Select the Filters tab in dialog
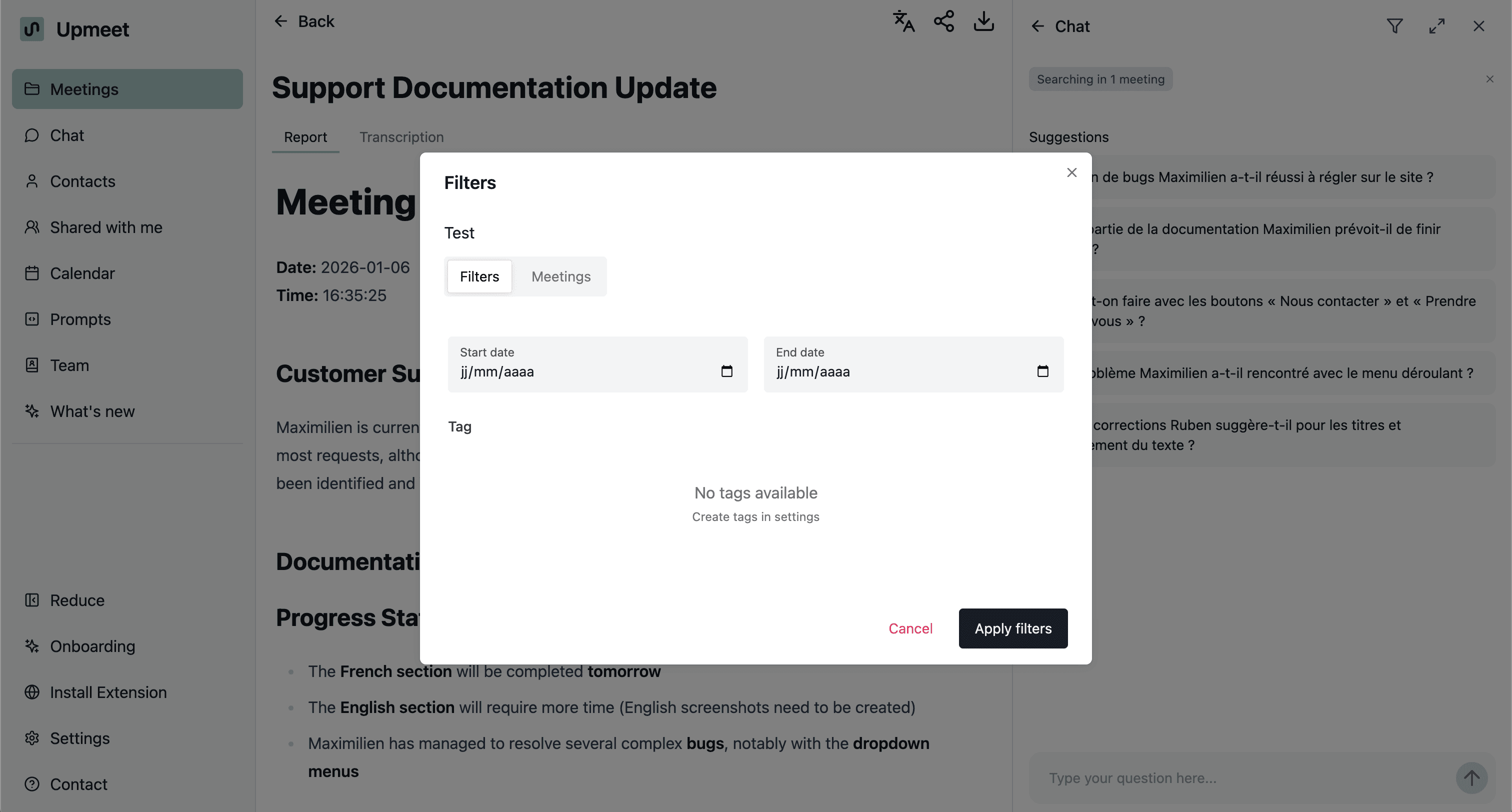The width and height of the screenshot is (1512, 812). [479, 276]
